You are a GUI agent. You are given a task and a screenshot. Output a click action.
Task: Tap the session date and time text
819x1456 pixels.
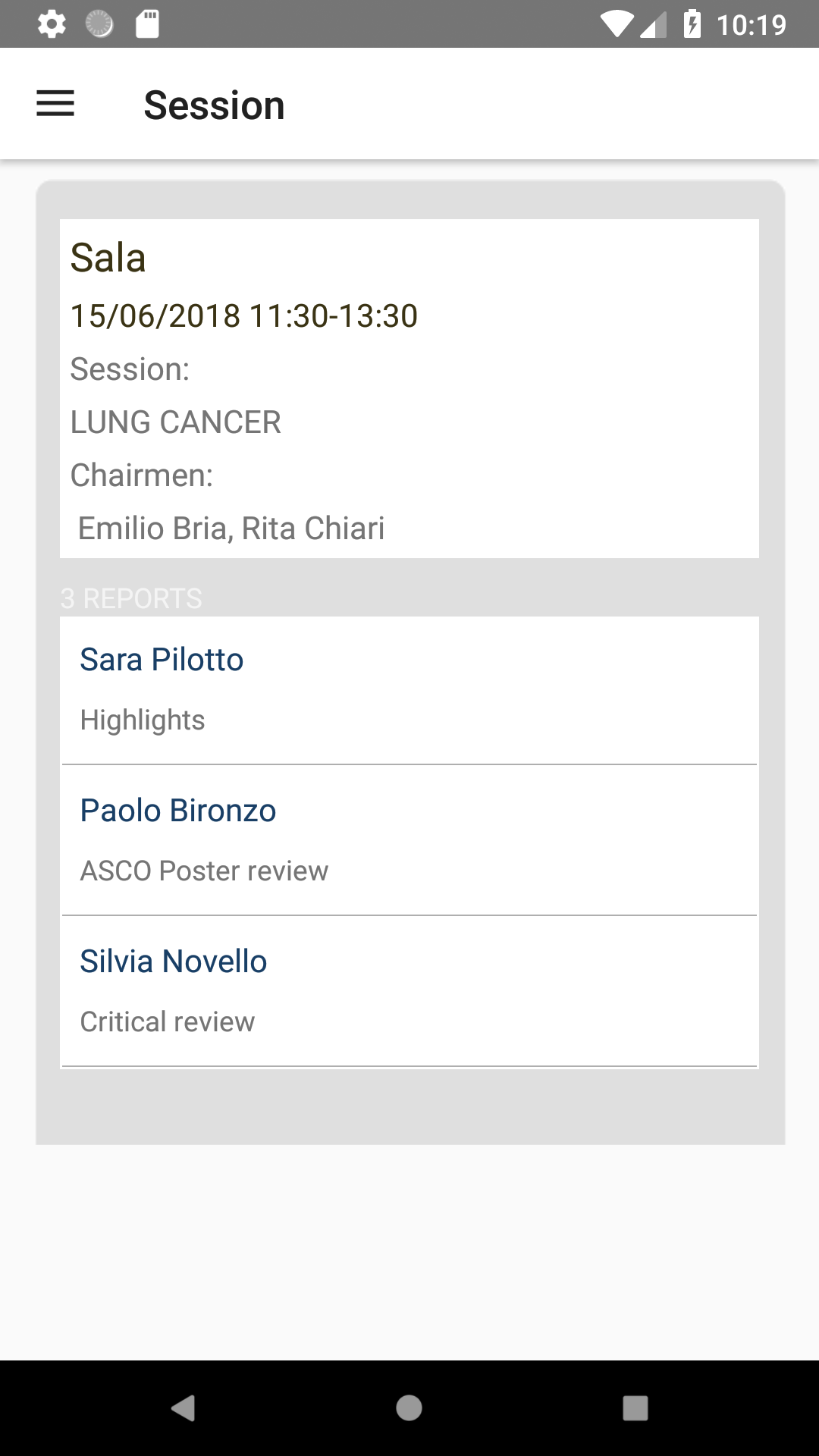coord(243,315)
